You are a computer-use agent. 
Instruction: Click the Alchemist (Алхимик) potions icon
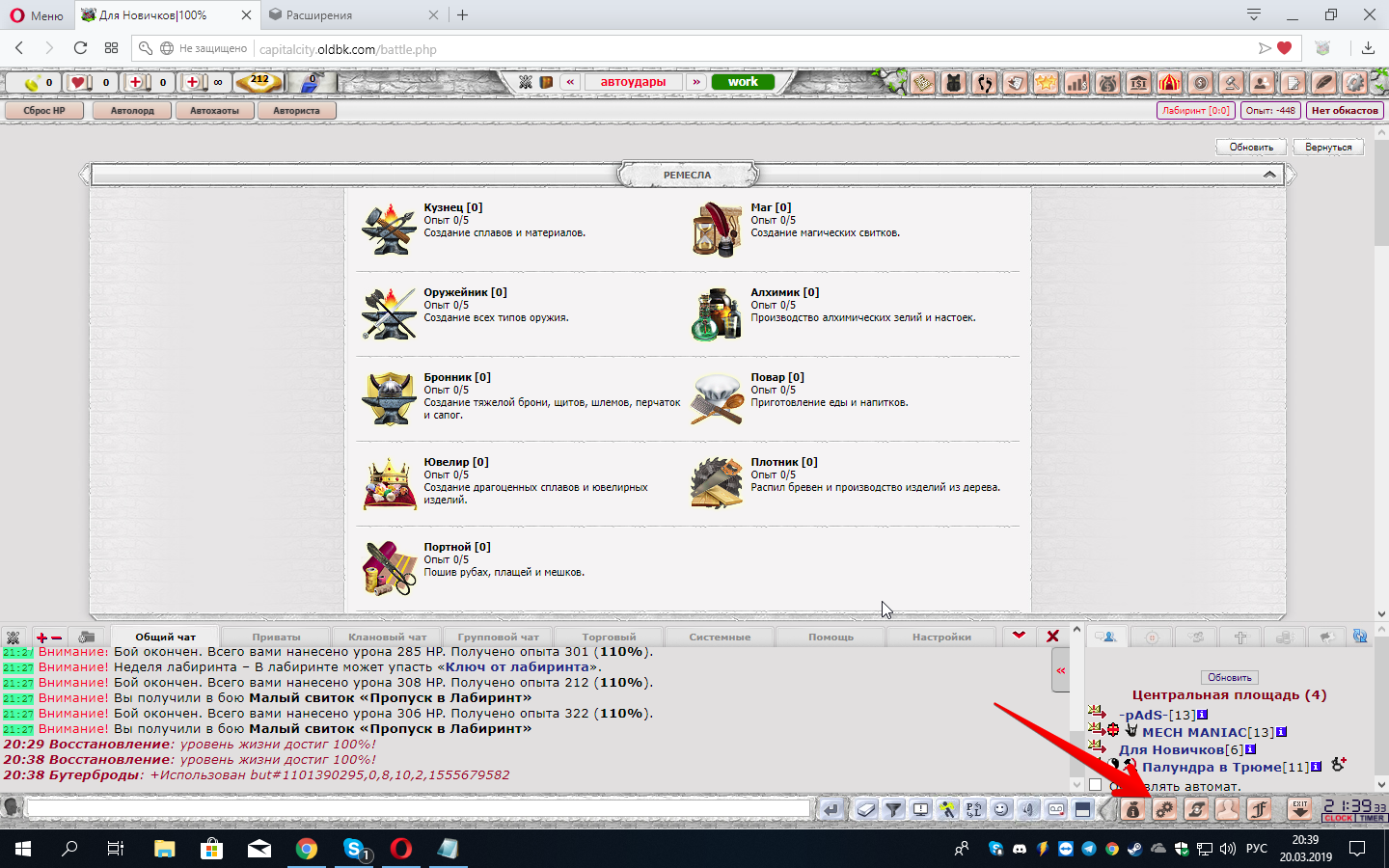coord(717,313)
